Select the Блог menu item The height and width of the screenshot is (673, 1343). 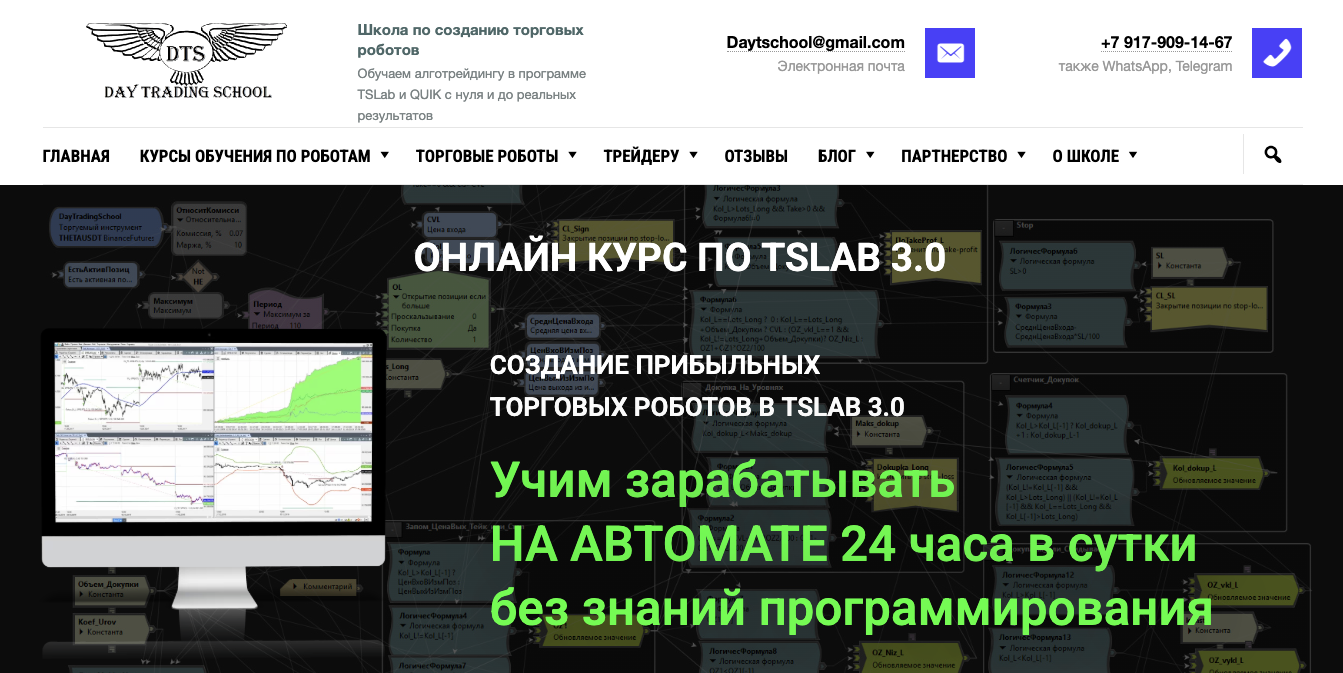pyautogui.click(x=837, y=156)
